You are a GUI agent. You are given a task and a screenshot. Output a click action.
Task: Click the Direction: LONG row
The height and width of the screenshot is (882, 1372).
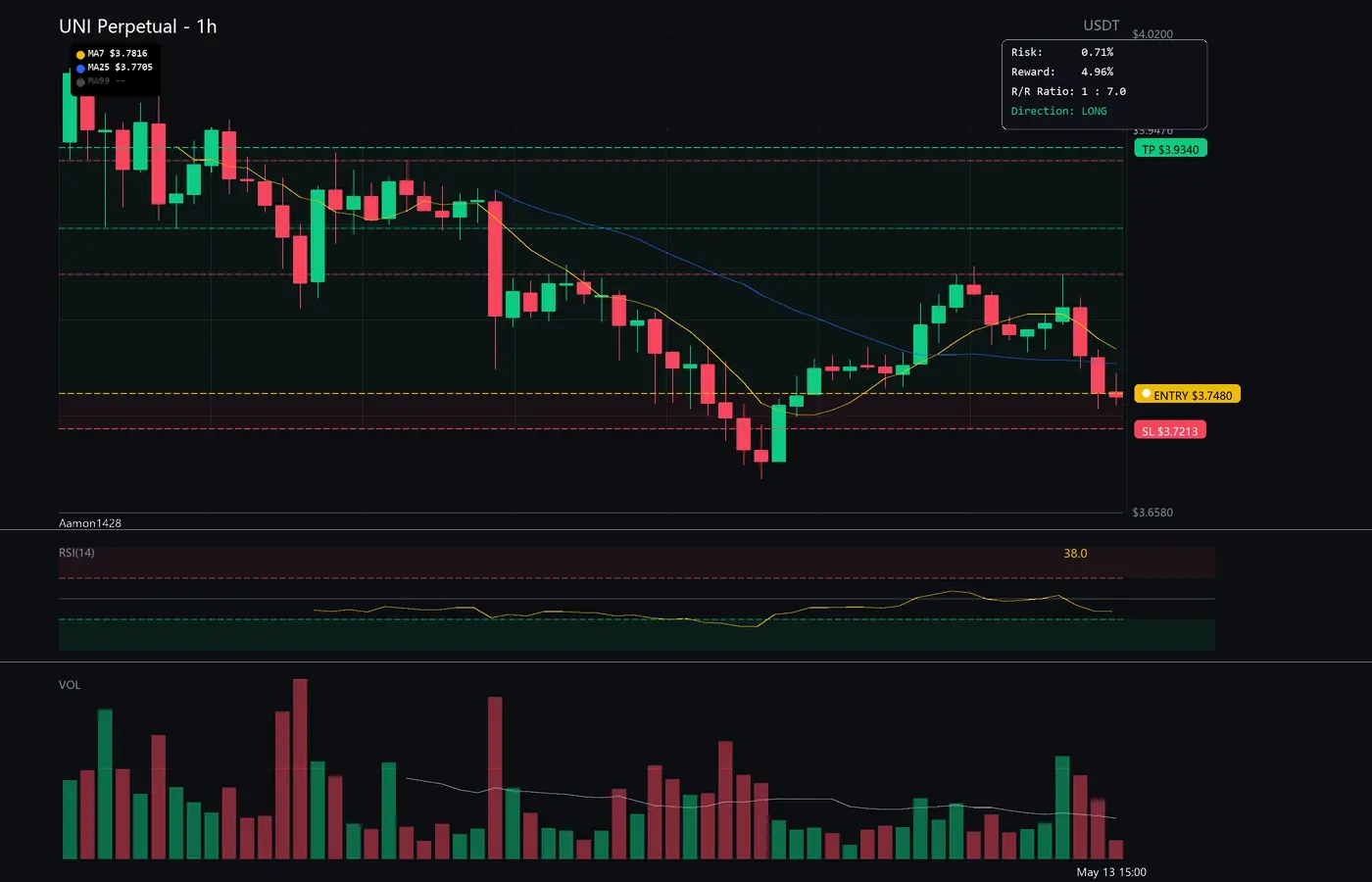pos(1059,111)
